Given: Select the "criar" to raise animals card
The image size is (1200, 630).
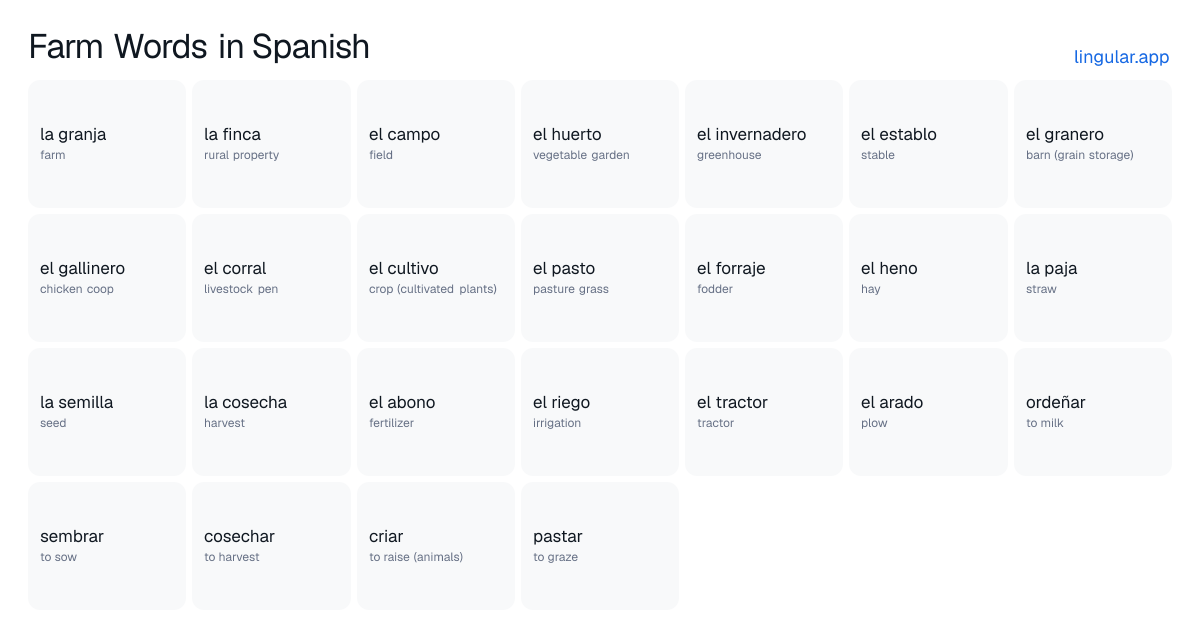Looking at the screenshot, I should coord(436,546).
